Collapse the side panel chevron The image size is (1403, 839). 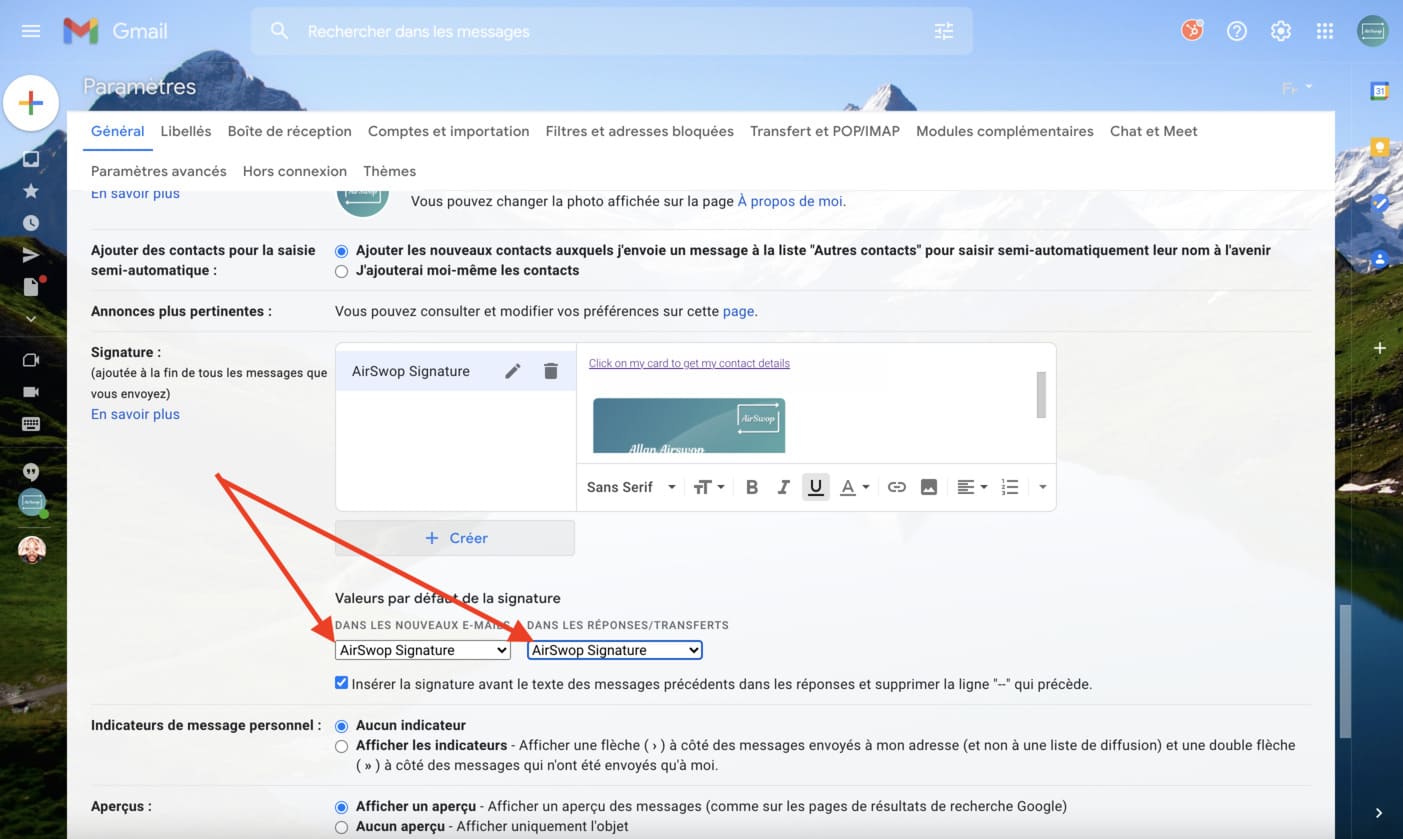click(x=1379, y=813)
